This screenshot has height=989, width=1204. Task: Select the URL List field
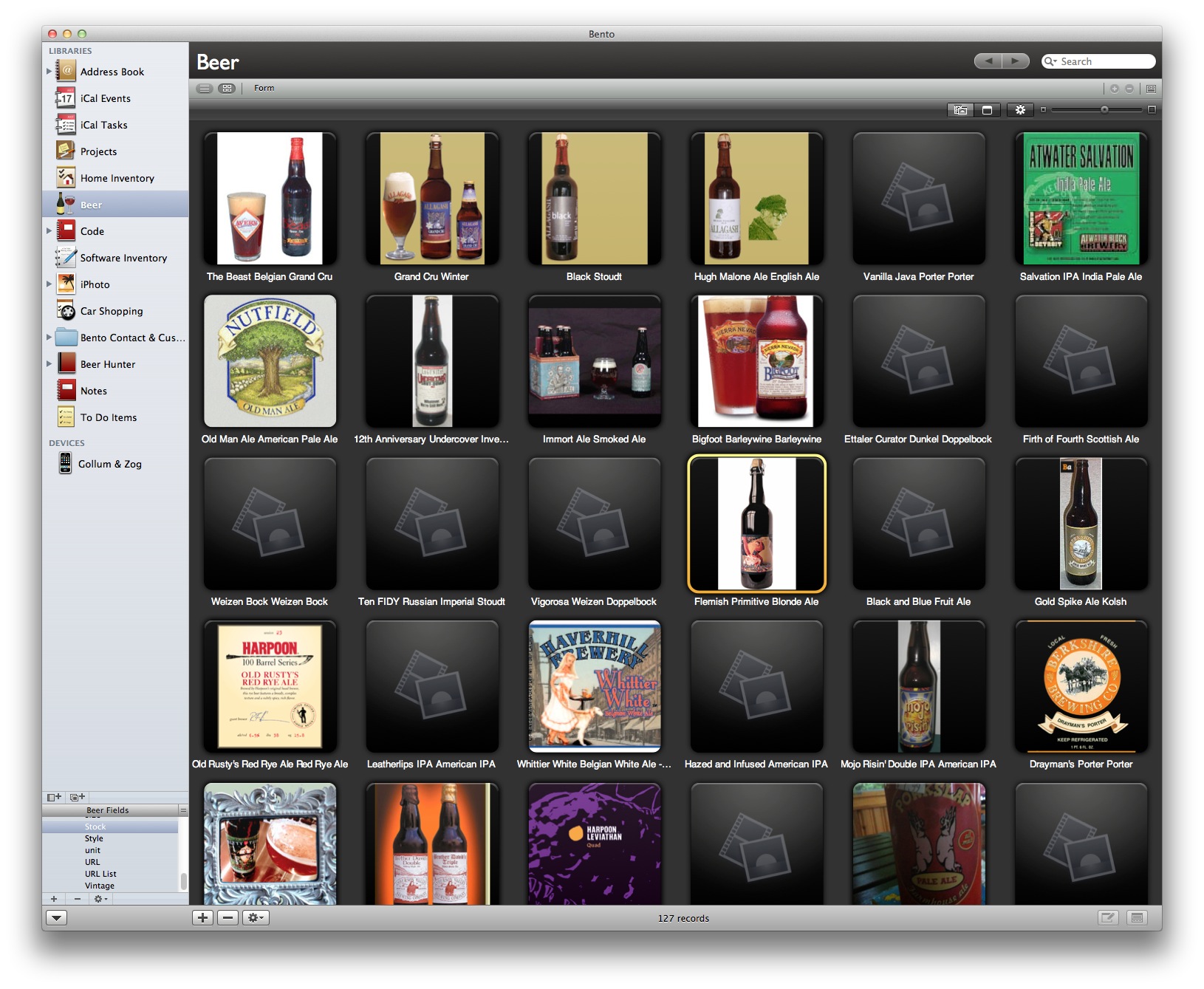[110, 874]
